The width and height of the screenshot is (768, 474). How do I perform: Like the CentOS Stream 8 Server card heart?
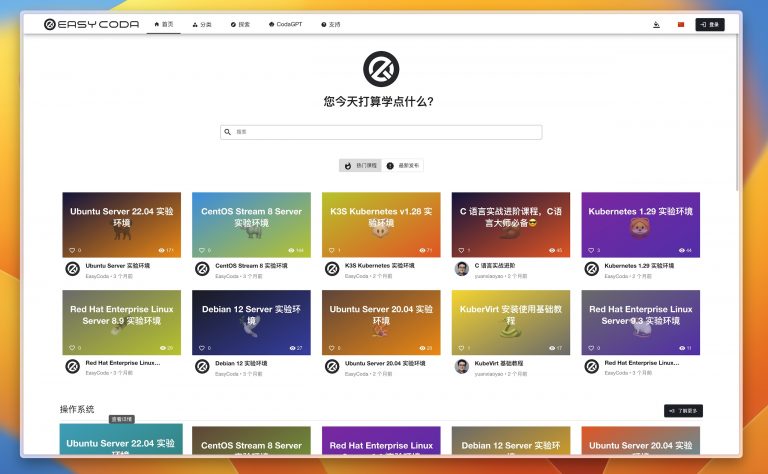pos(202,250)
